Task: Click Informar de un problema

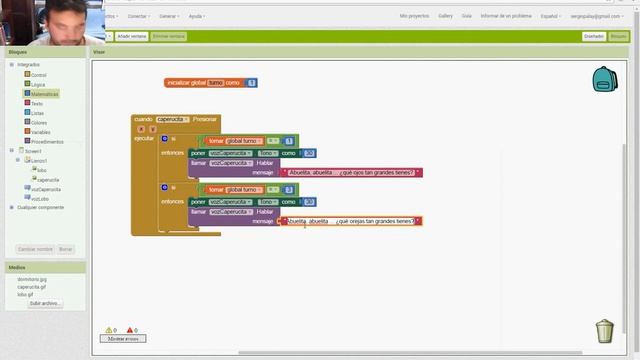Action: click(506, 16)
